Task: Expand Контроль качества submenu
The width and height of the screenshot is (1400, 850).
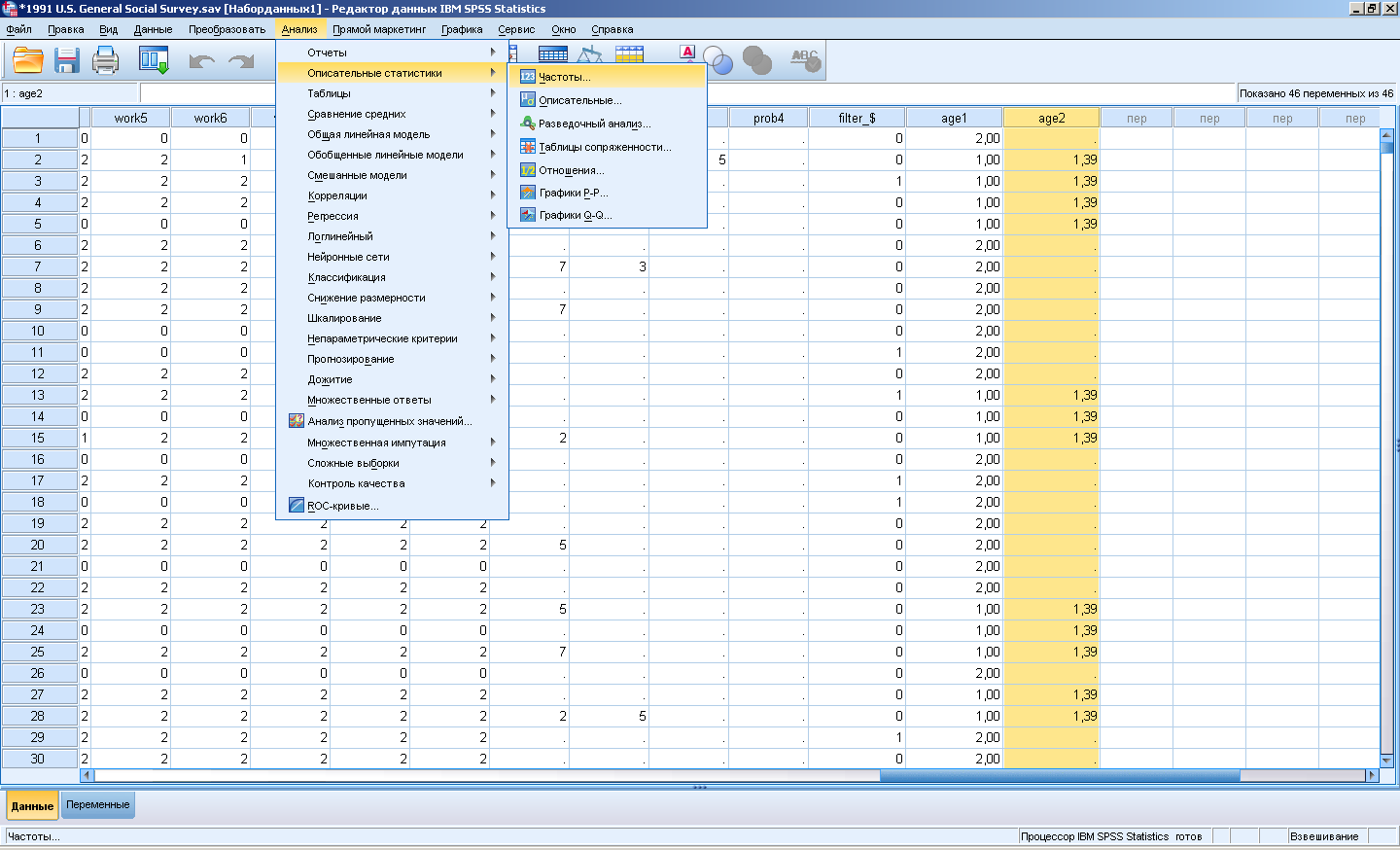Action: coord(392,483)
